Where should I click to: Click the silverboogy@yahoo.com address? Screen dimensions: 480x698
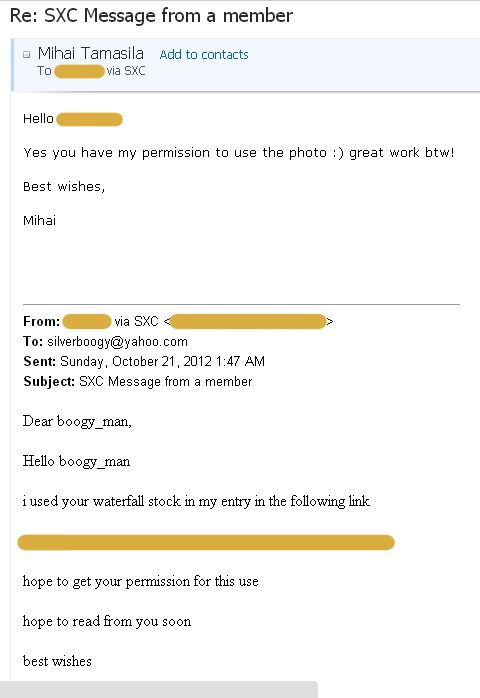pyautogui.click(x=117, y=342)
